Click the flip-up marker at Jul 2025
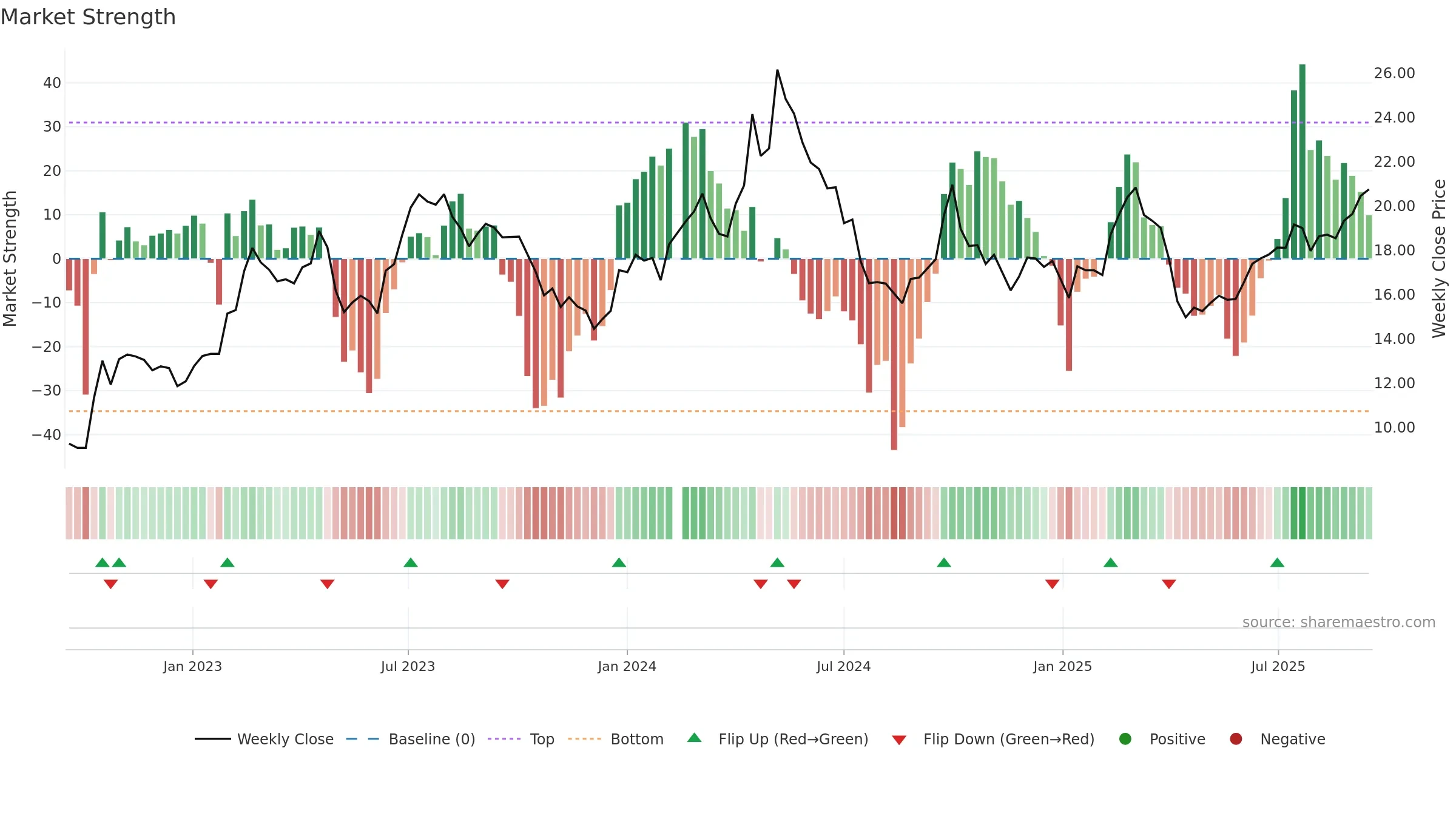 (1277, 562)
